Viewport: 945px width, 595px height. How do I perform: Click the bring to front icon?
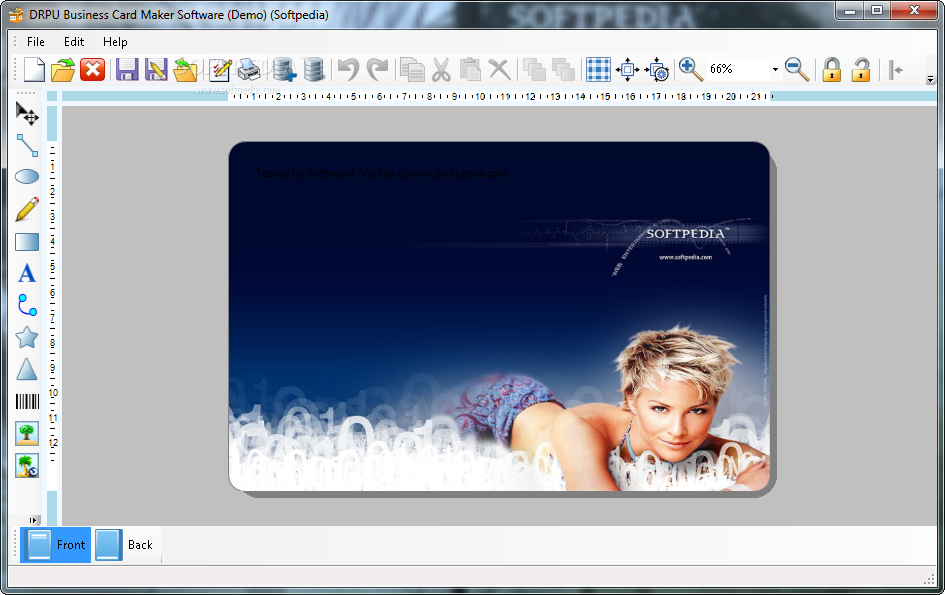535,69
